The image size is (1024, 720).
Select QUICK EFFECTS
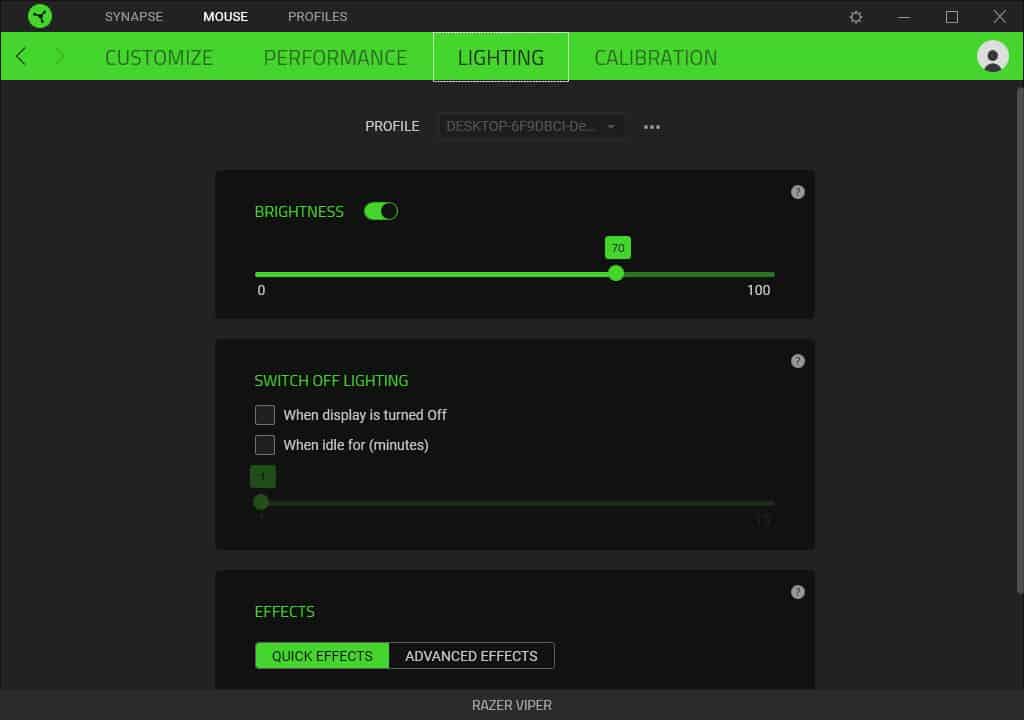click(x=321, y=655)
